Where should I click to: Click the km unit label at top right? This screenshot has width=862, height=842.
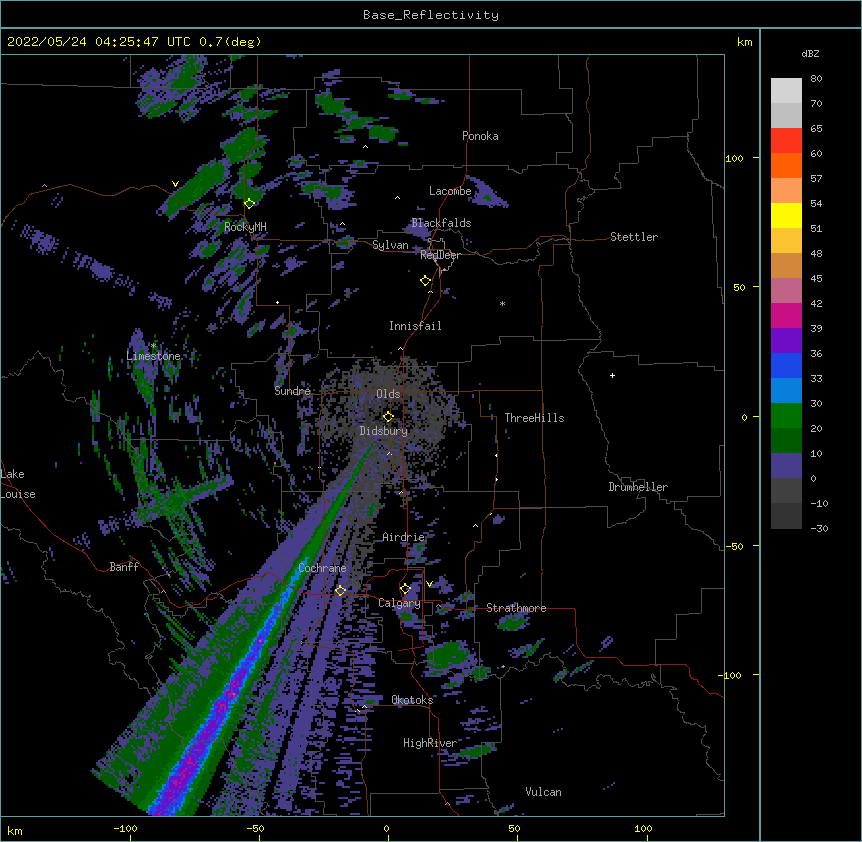point(745,42)
